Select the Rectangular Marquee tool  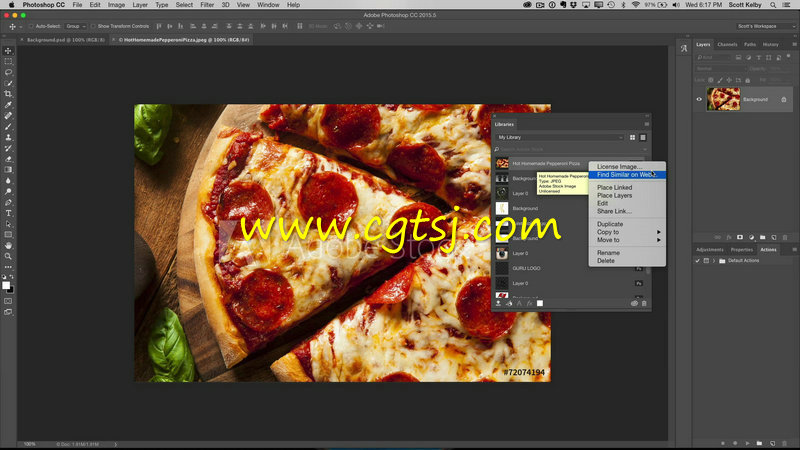tap(8, 61)
